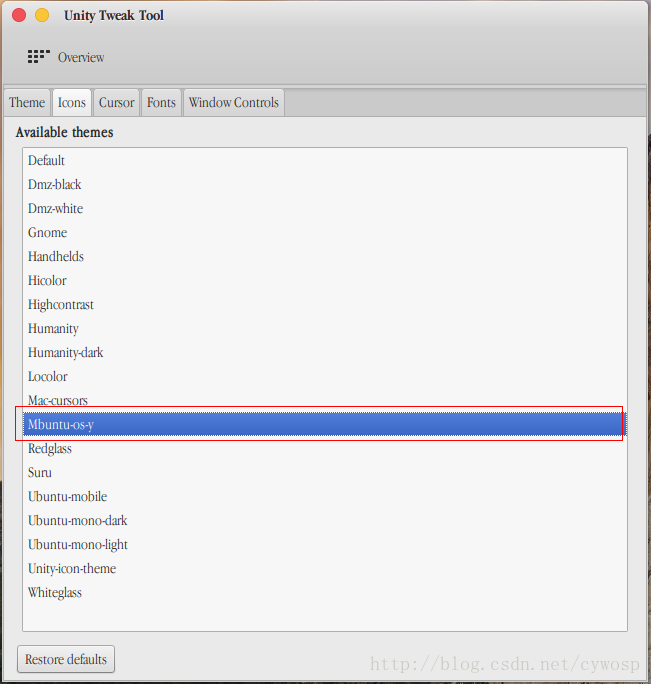Switch to the Icons tab
Viewport: 651px width, 684px height.
pyautogui.click(x=72, y=103)
